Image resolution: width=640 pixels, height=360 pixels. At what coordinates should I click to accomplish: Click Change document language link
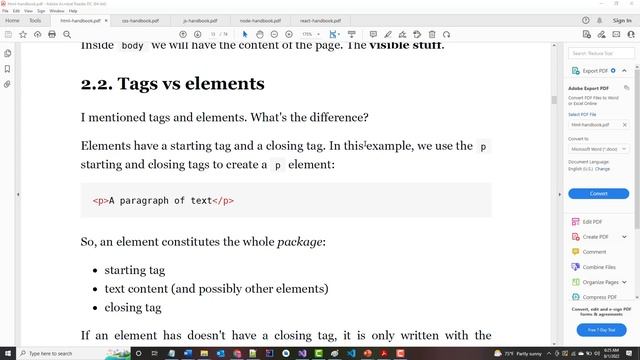tap(602, 169)
